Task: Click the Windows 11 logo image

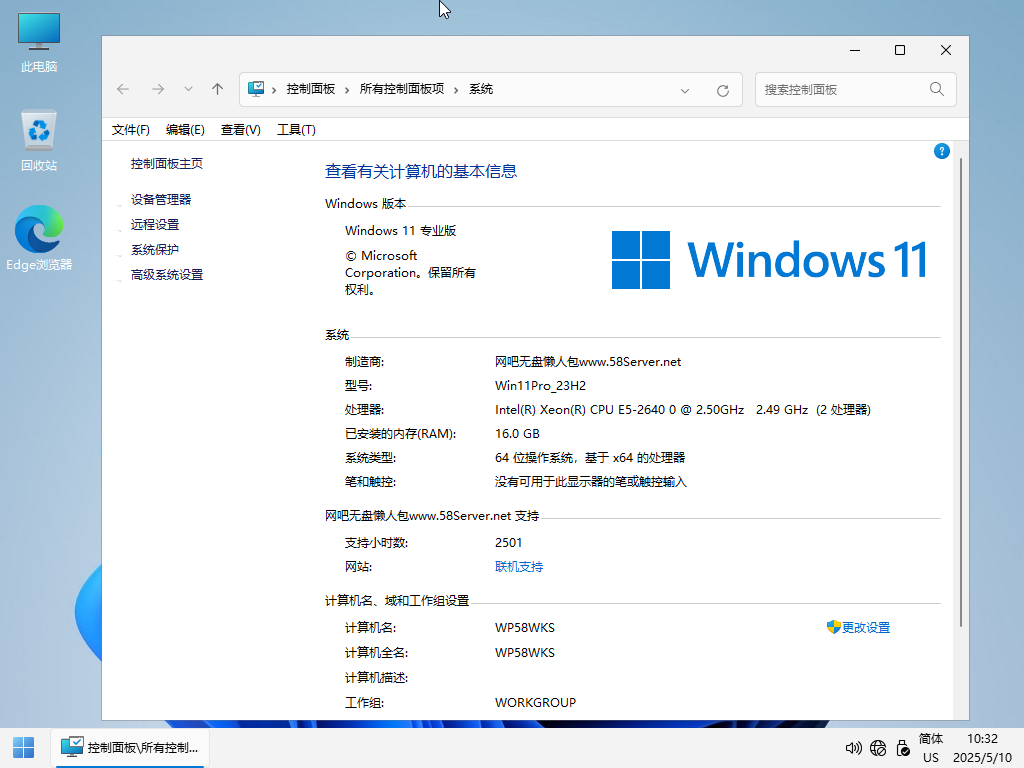Action: [769, 260]
